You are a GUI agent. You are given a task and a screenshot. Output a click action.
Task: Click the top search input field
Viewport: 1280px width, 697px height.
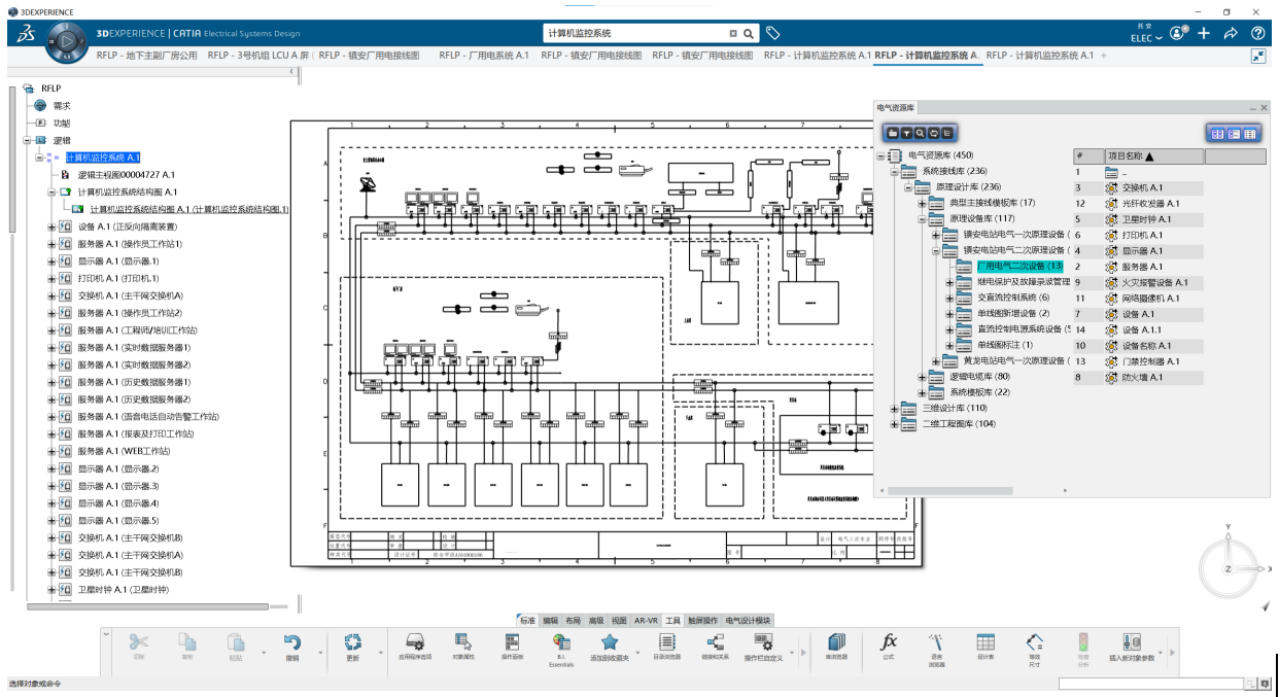coord(635,33)
